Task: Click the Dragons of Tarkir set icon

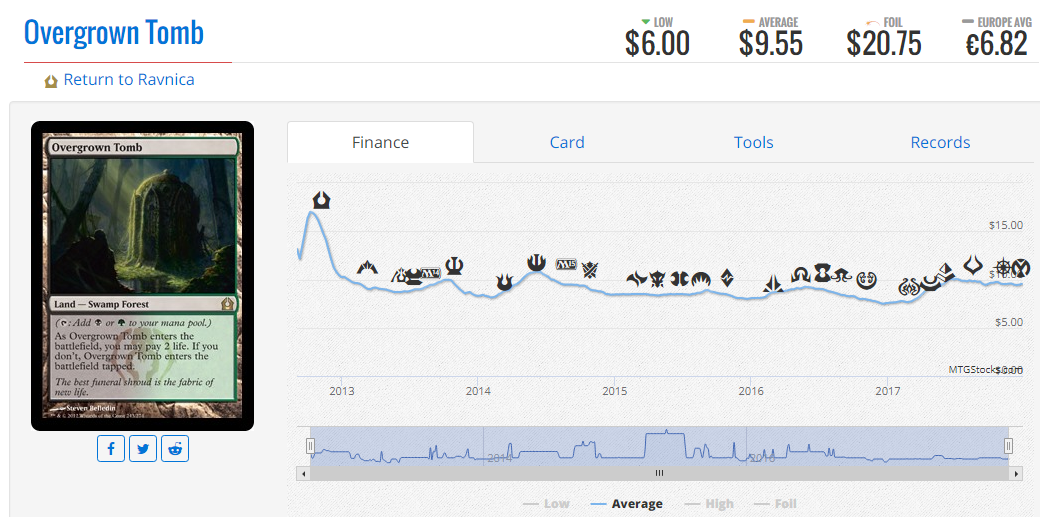Action: point(657,278)
